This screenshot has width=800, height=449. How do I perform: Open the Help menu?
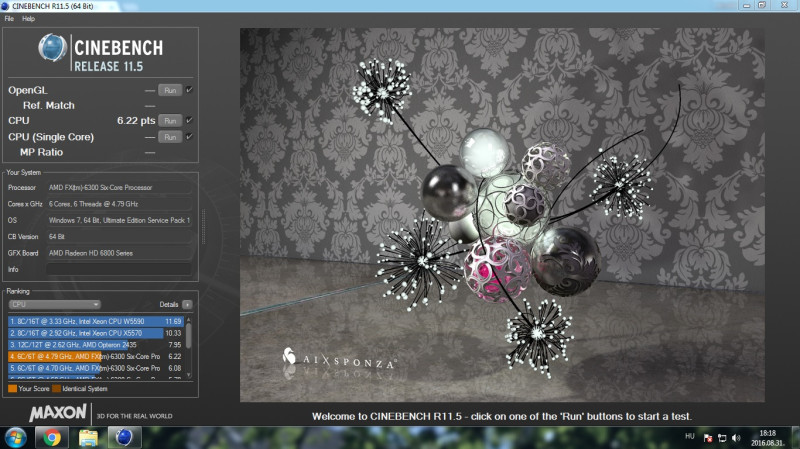pyautogui.click(x=28, y=19)
